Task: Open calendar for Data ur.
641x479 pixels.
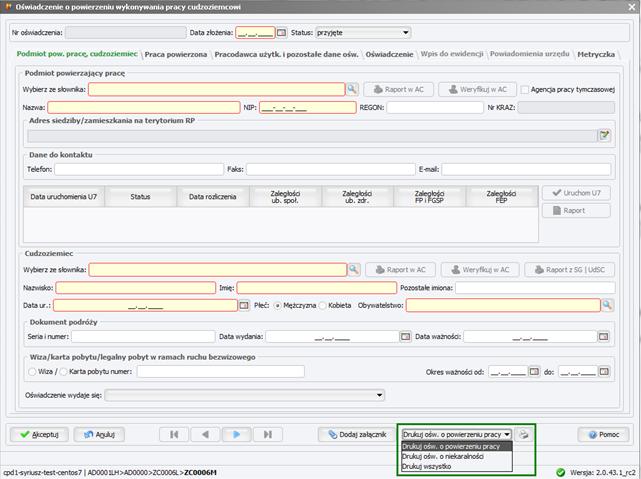Action: [244, 305]
